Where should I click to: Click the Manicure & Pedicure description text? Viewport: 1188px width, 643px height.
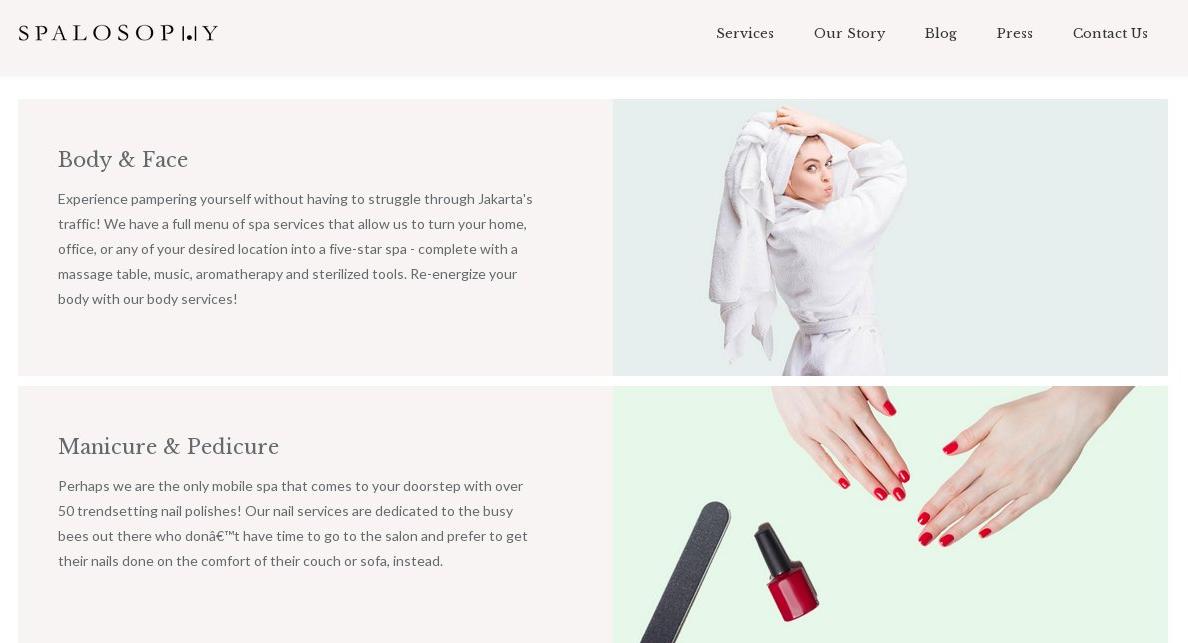[292, 523]
